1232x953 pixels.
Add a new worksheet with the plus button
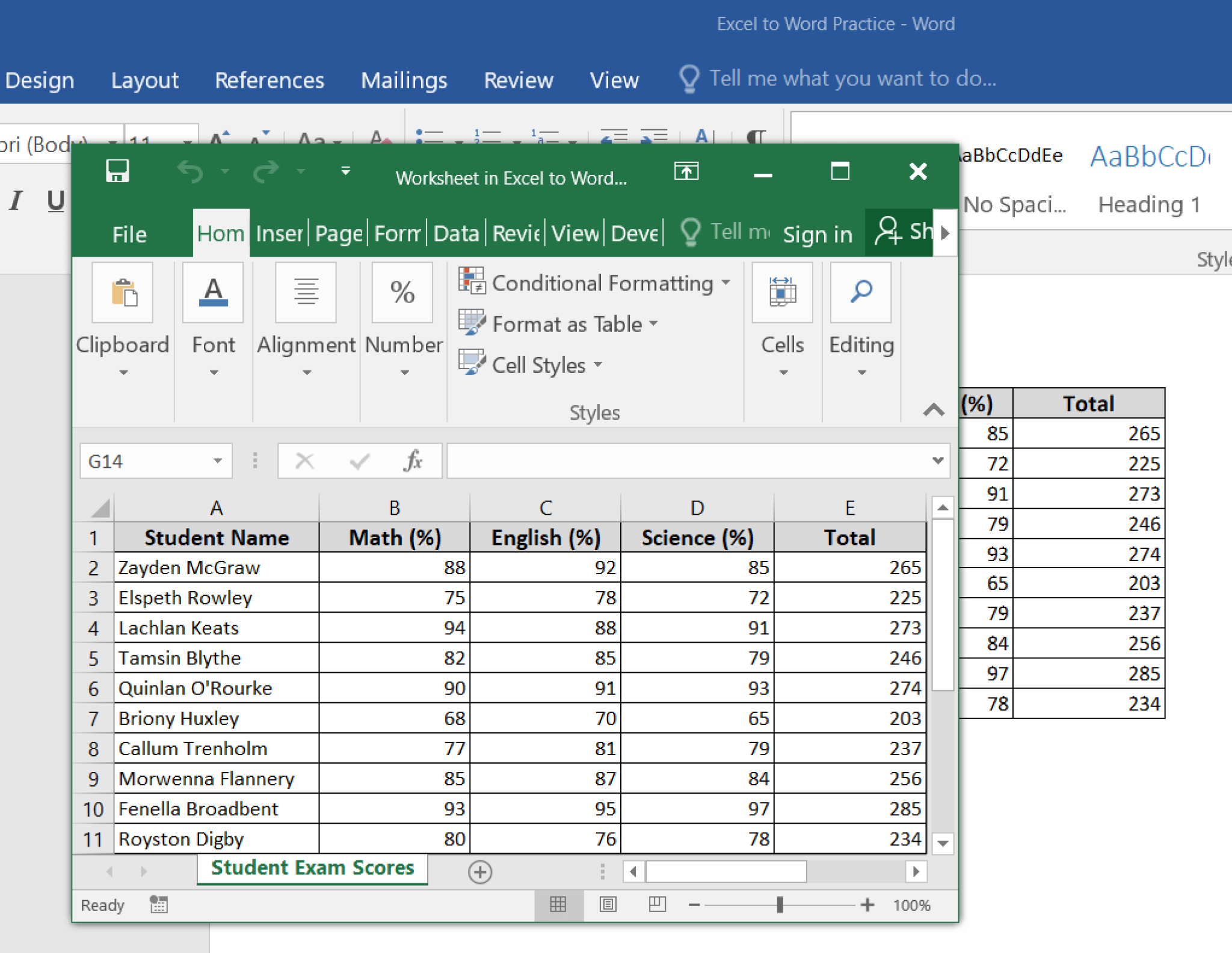(479, 871)
